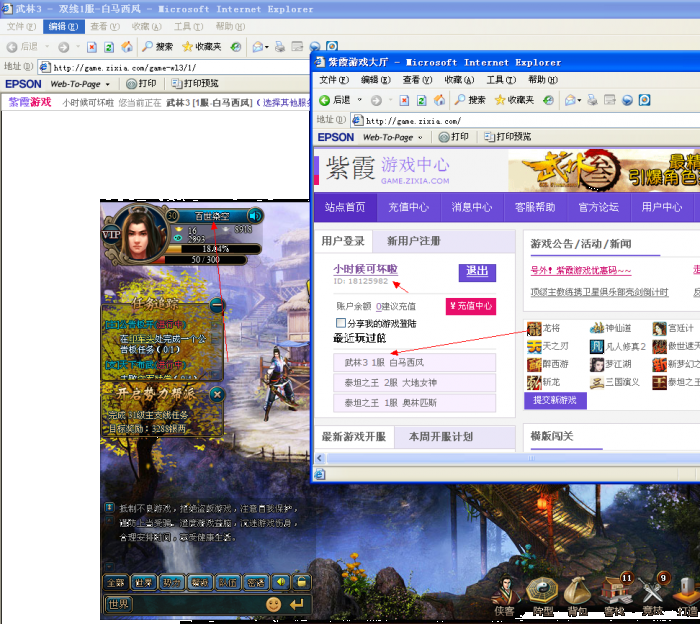Click VIP badge beside character portrait
Viewport: 700px width, 624px height.
click(111, 234)
